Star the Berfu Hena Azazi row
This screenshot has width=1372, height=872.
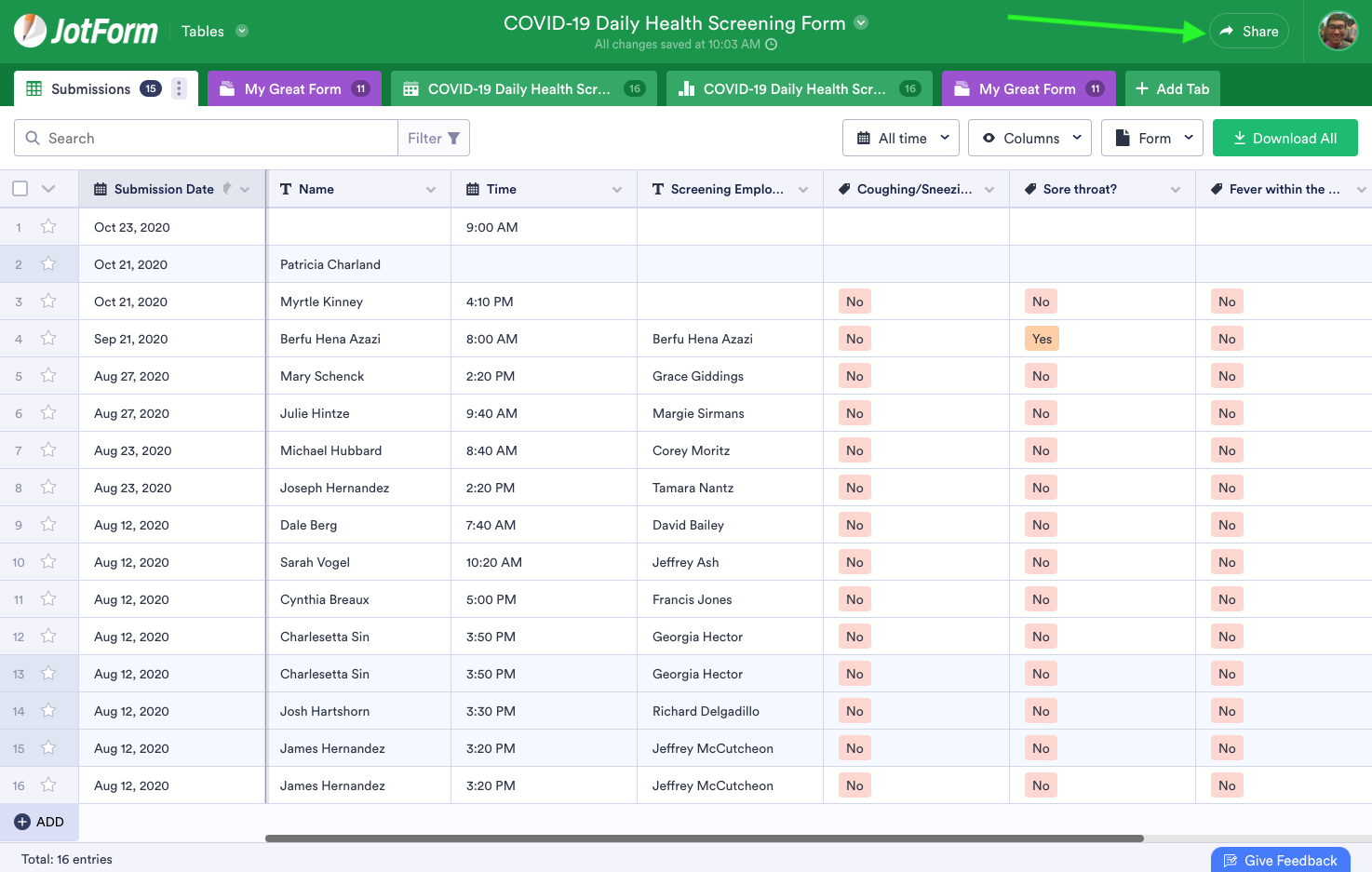pos(48,339)
